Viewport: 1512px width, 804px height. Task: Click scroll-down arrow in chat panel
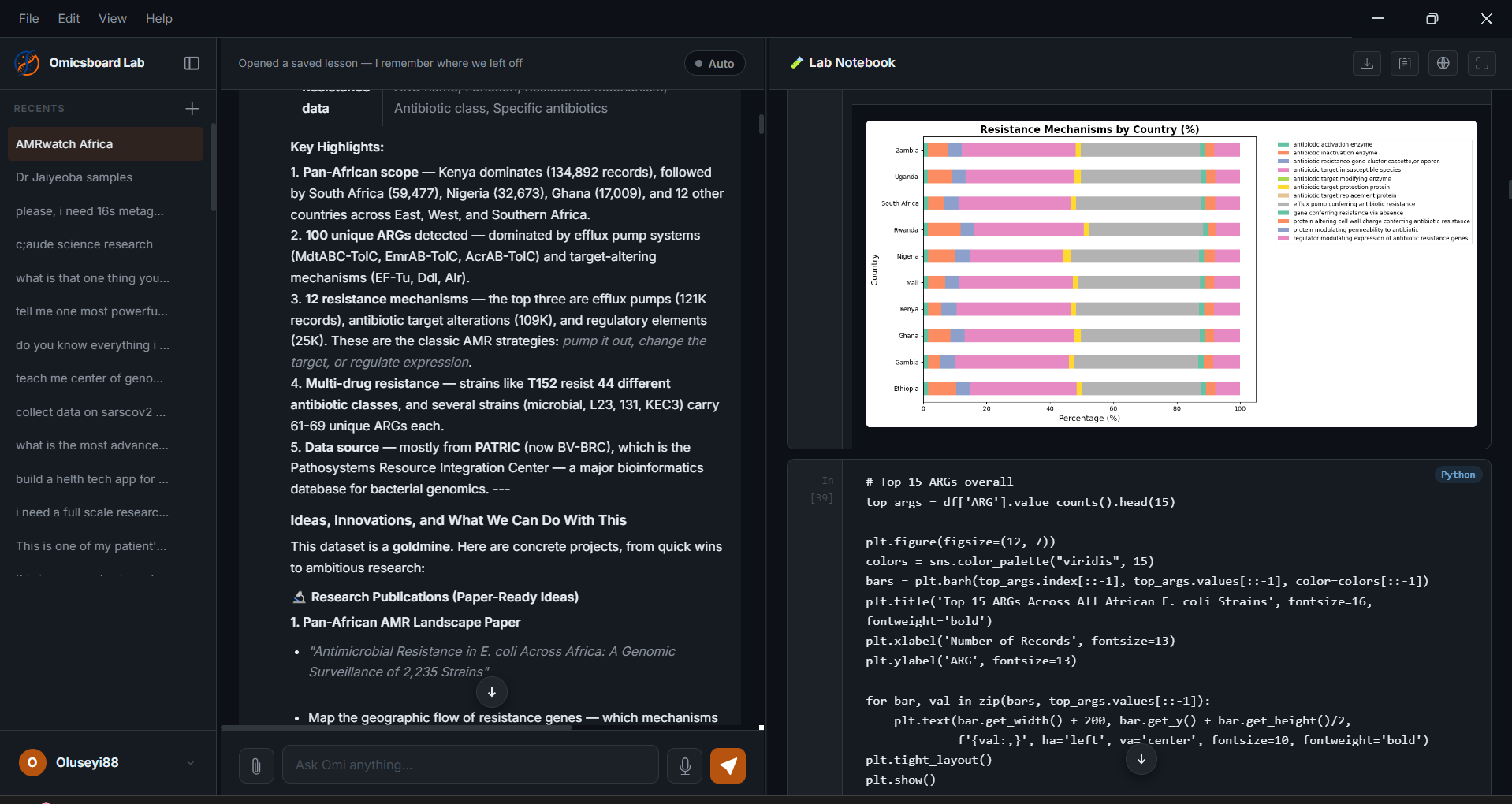point(492,692)
